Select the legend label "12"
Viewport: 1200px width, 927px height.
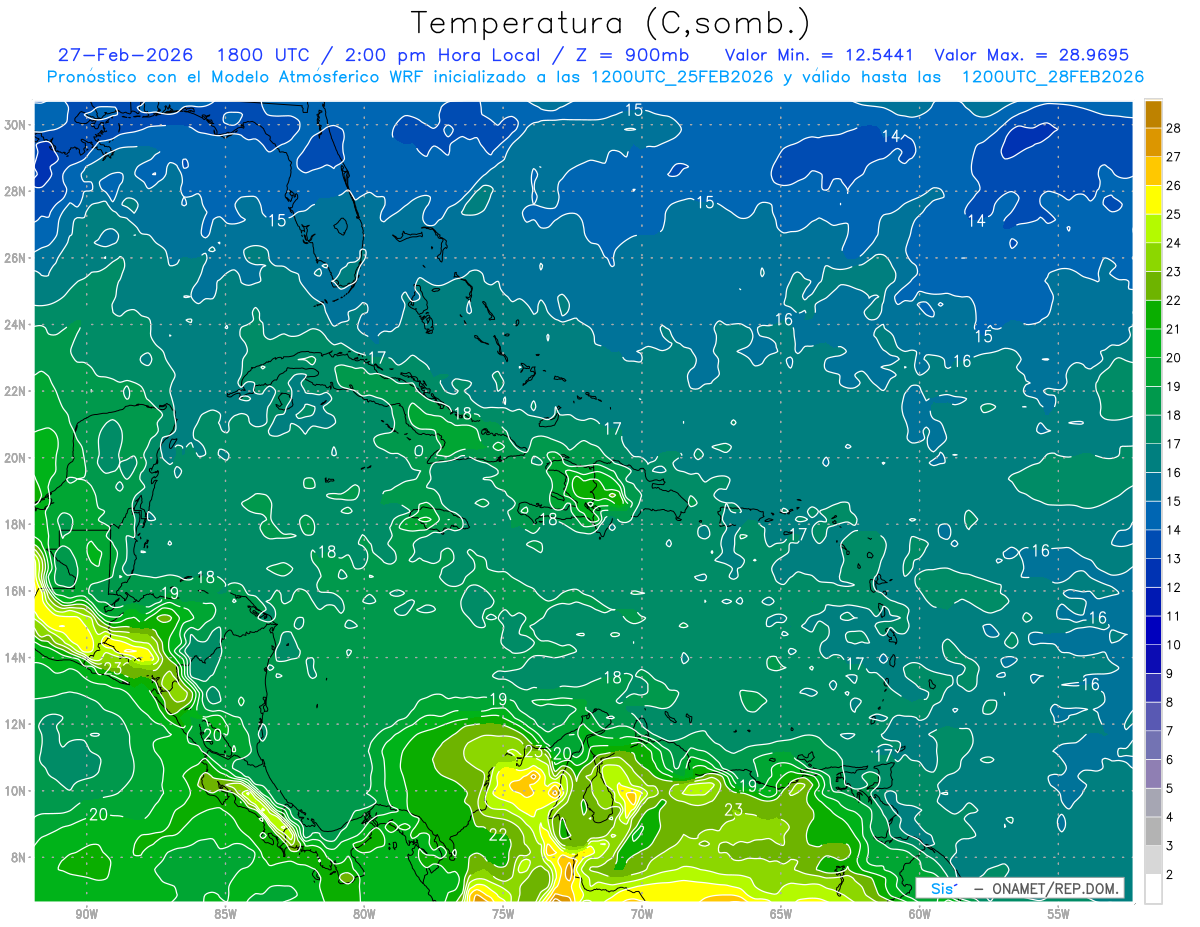(x=1174, y=588)
